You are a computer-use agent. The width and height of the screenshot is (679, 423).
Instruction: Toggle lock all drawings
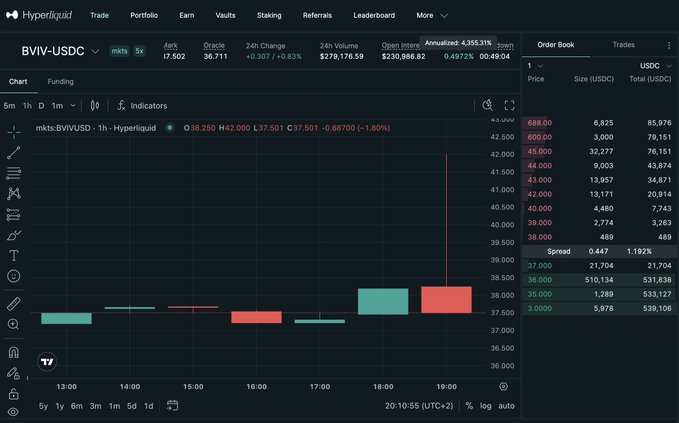[14, 394]
